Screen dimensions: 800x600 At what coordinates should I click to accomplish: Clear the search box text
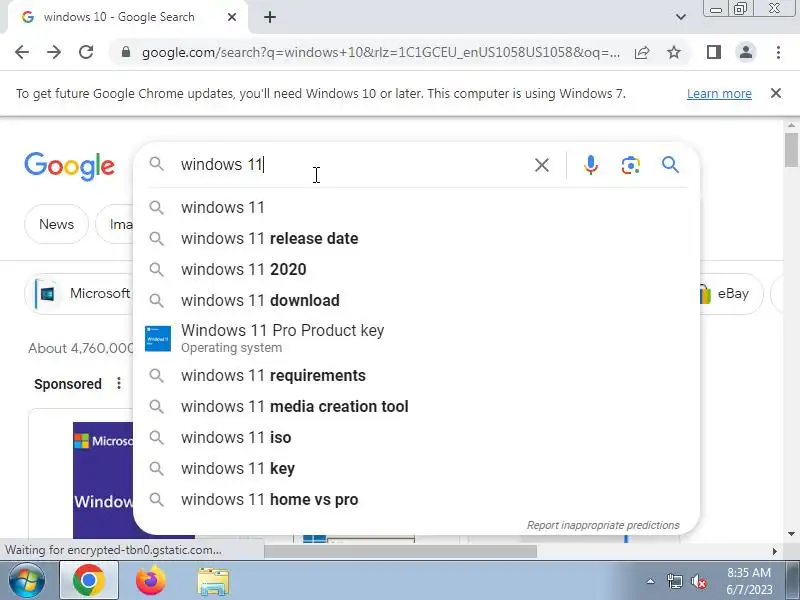[x=542, y=165]
